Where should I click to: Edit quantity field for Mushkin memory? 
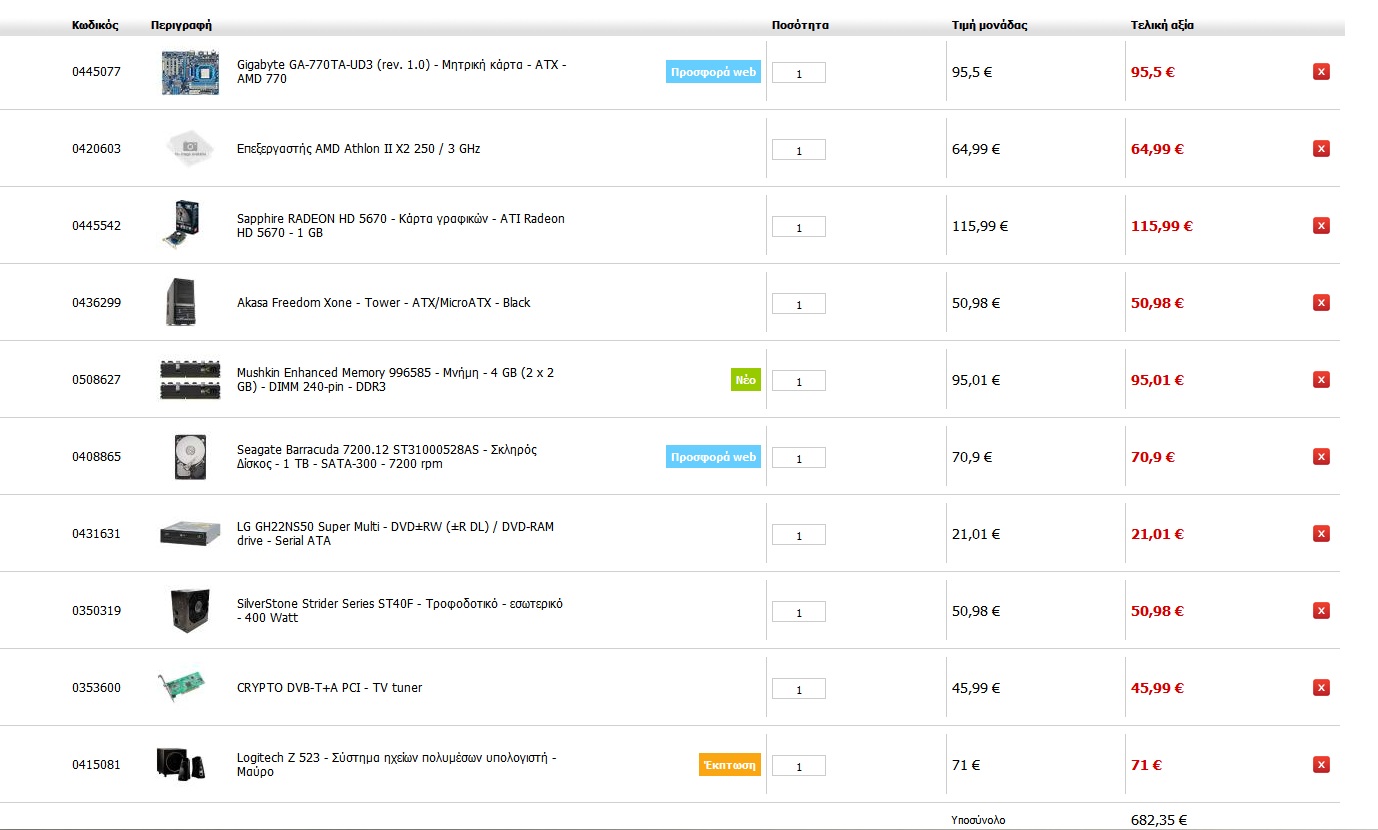[799, 381]
